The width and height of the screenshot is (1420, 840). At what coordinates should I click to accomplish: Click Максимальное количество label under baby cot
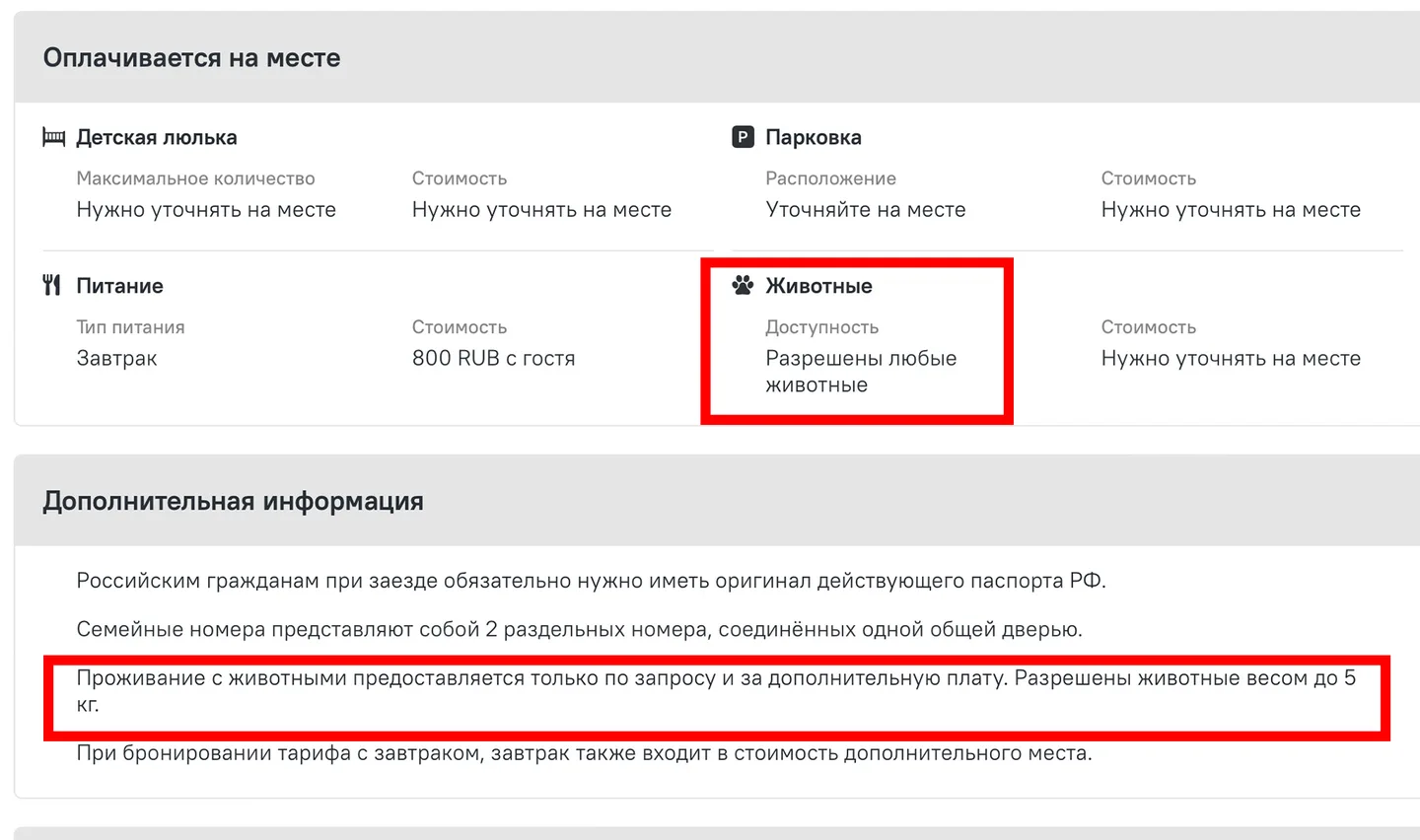195,178
